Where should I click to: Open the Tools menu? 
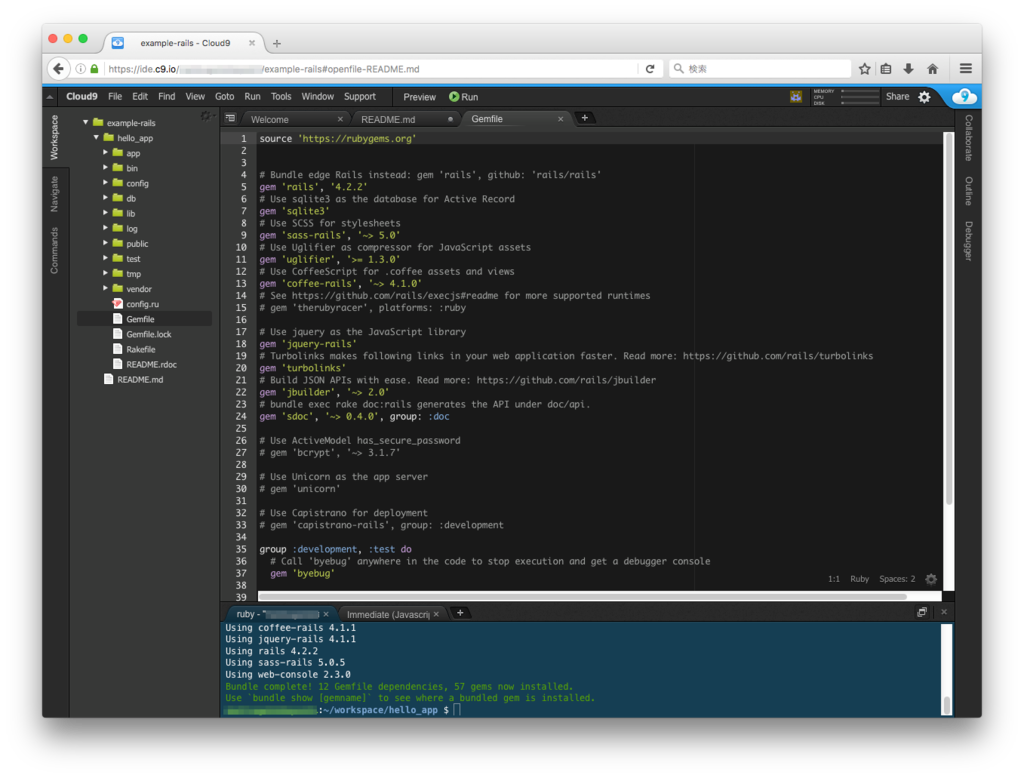click(x=281, y=97)
